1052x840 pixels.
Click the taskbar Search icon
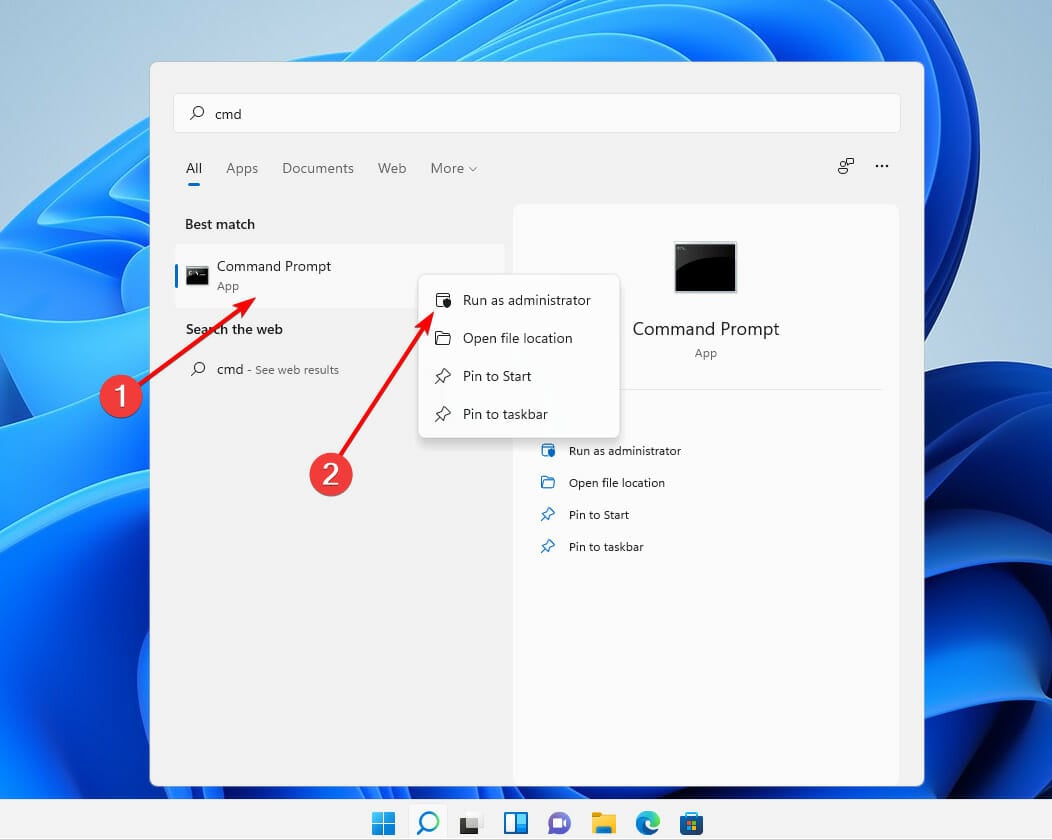pos(428,823)
